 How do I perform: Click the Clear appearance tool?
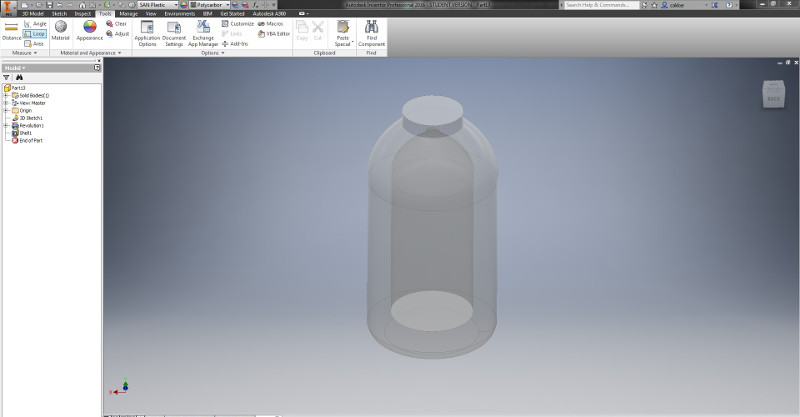coord(116,24)
